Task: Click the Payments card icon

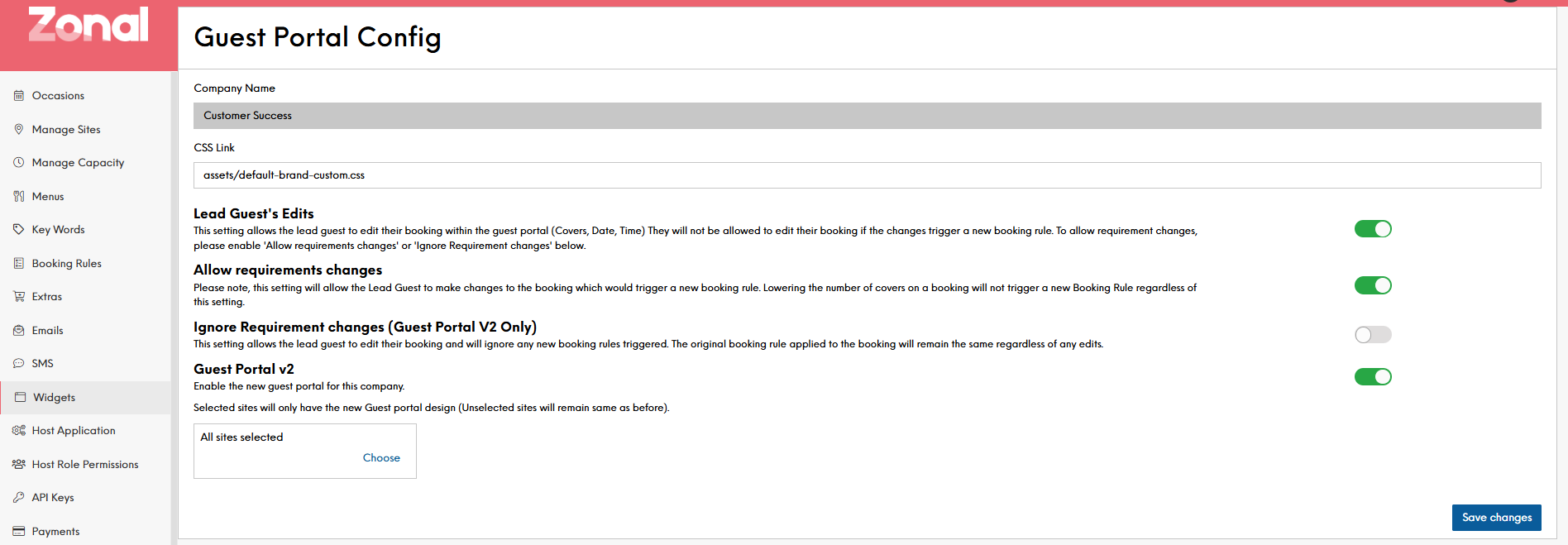Action: click(19, 531)
